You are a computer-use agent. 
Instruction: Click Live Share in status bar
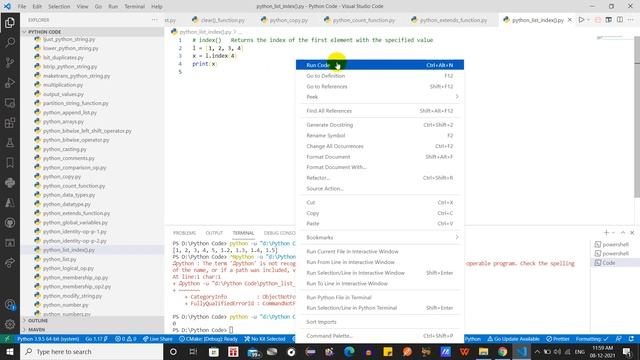pyautogui.click(x=158, y=339)
